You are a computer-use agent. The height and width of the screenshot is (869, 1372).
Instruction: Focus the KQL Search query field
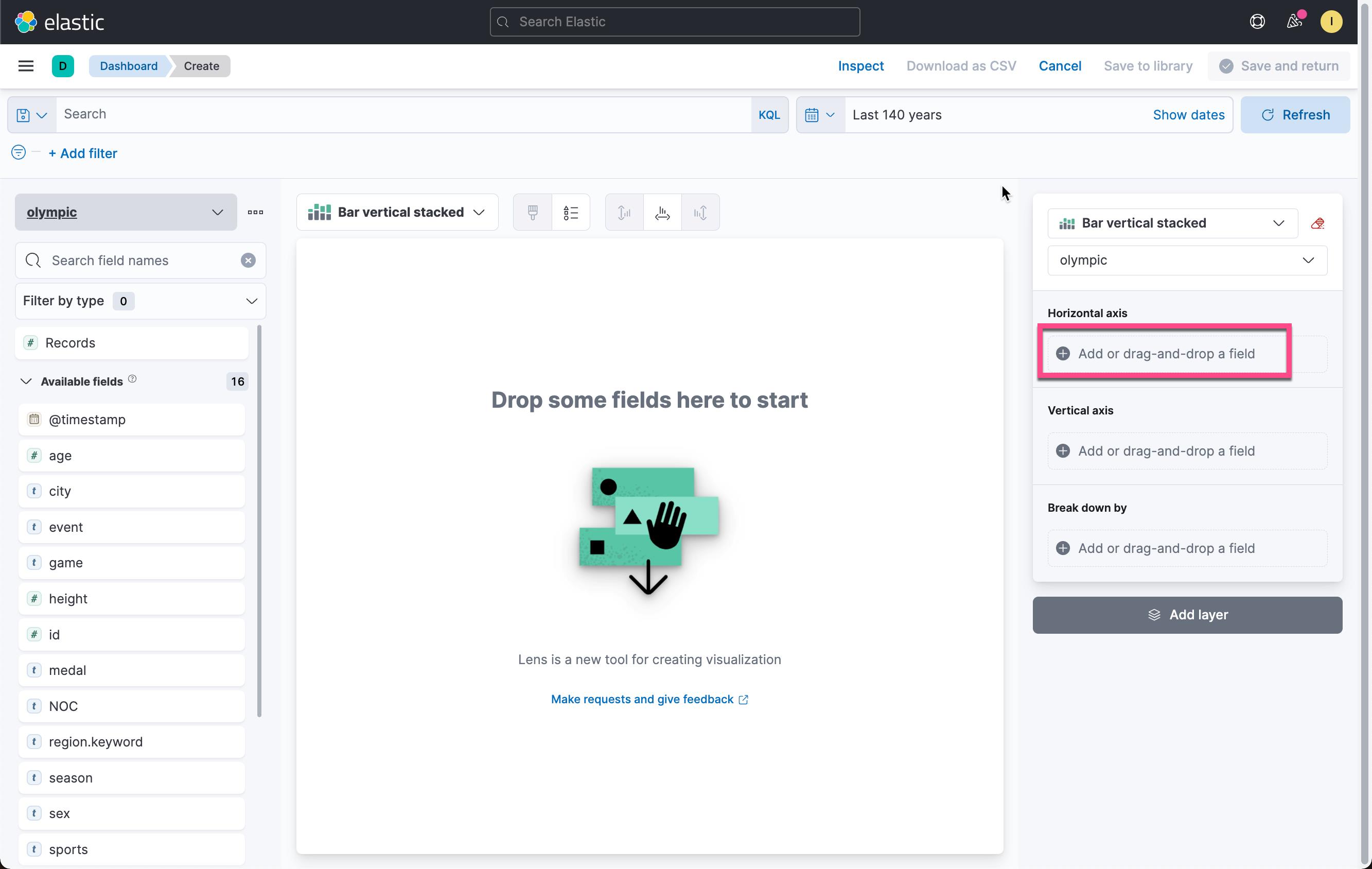coord(403,114)
